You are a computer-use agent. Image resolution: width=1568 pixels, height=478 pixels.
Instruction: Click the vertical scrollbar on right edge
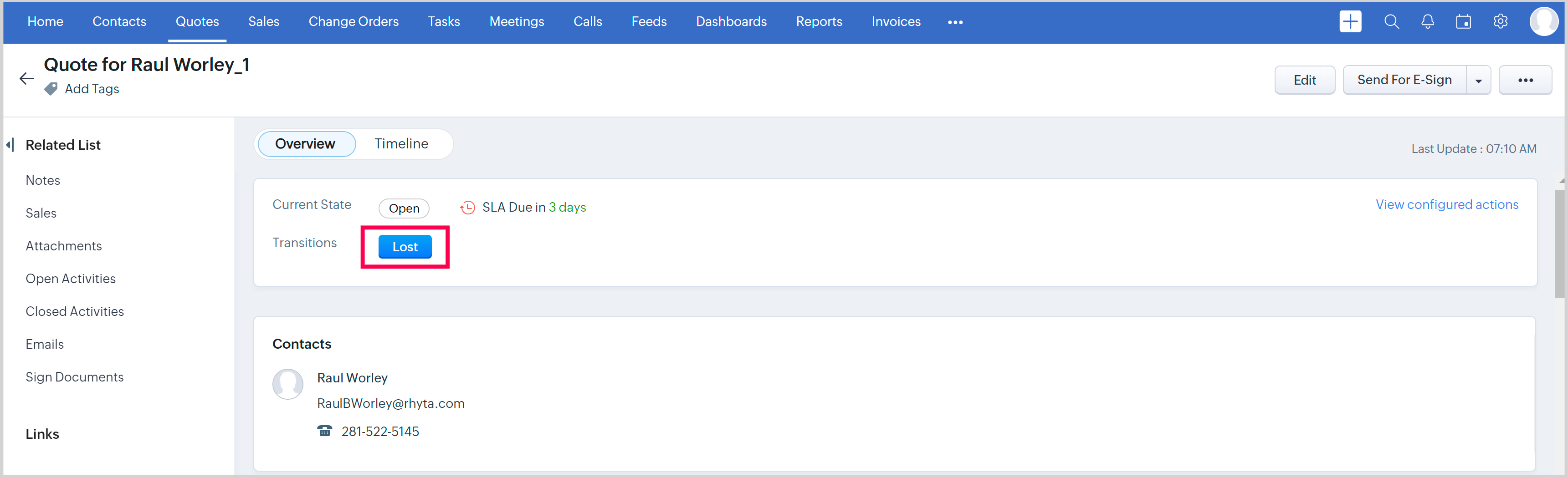coord(1561,243)
